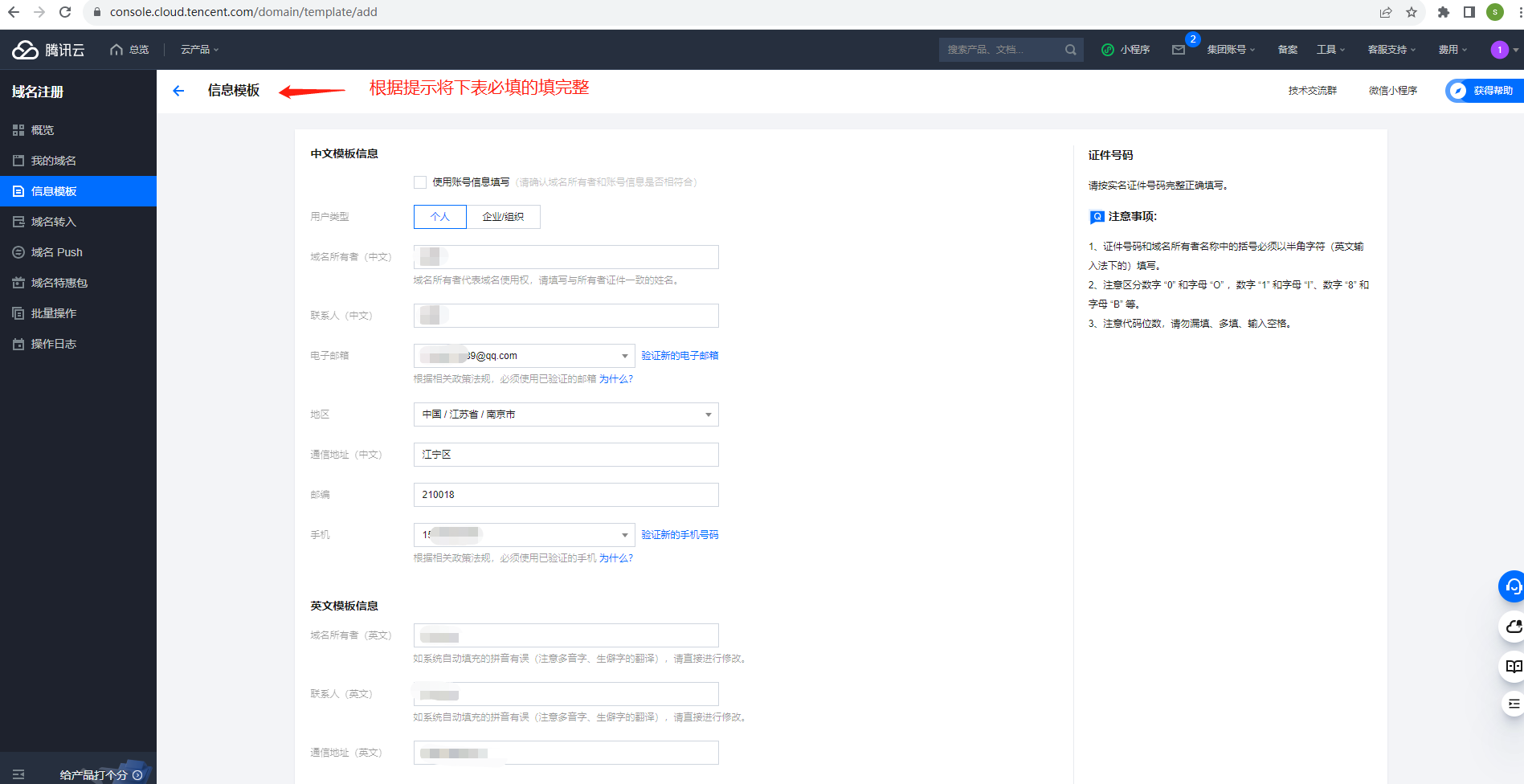
Task: Click the search magnifier icon
Action: [1070, 50]
